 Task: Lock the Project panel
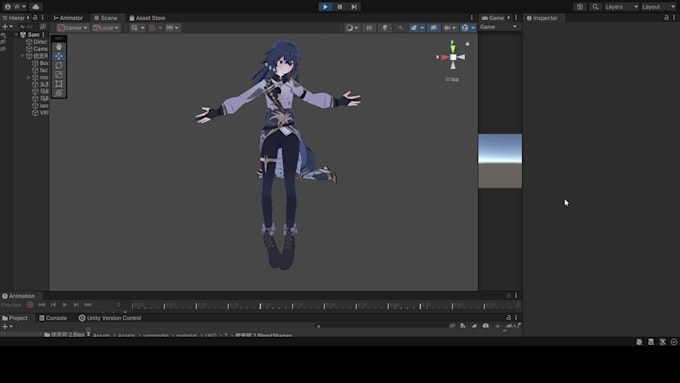[509, 318]
